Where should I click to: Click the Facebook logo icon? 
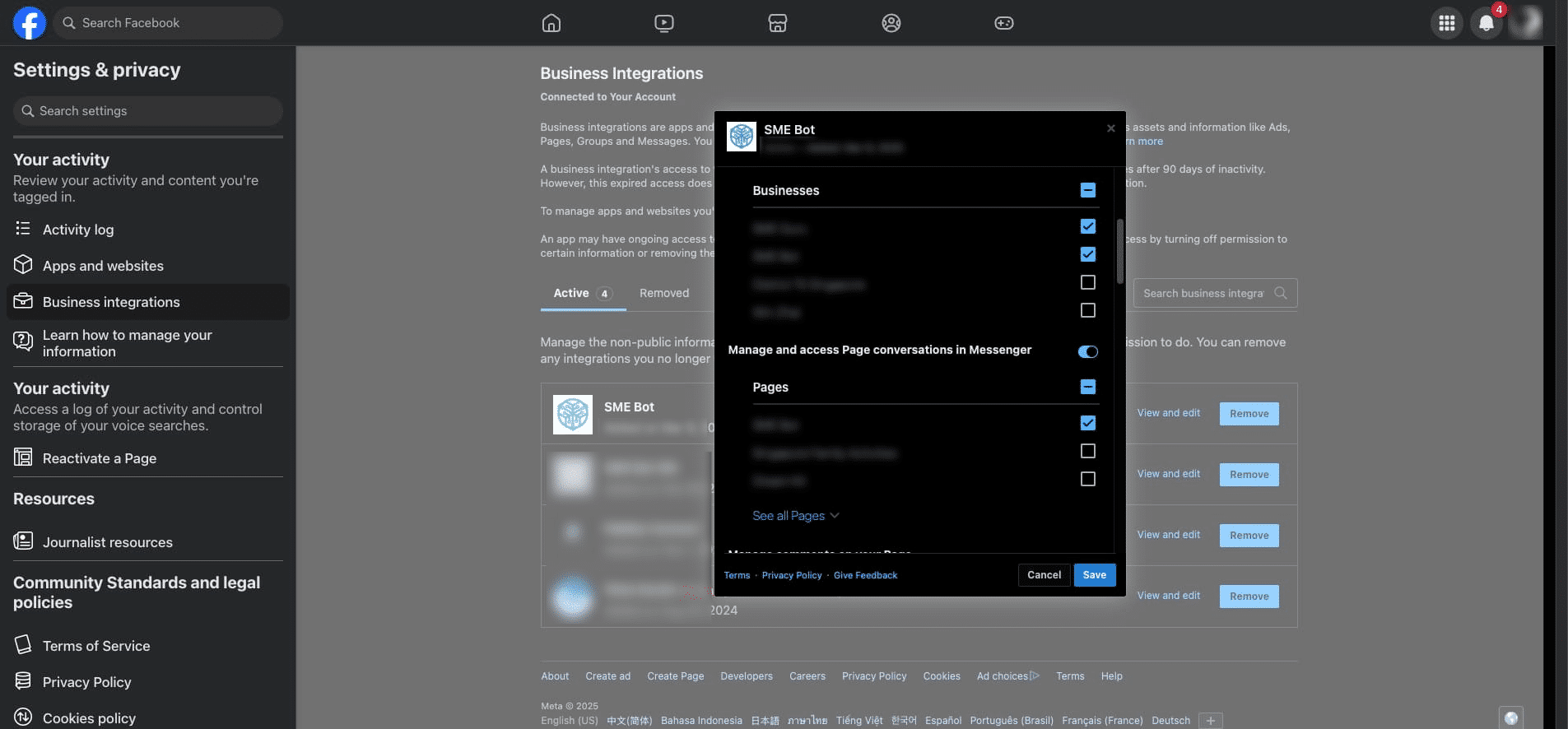coord(29,23)
